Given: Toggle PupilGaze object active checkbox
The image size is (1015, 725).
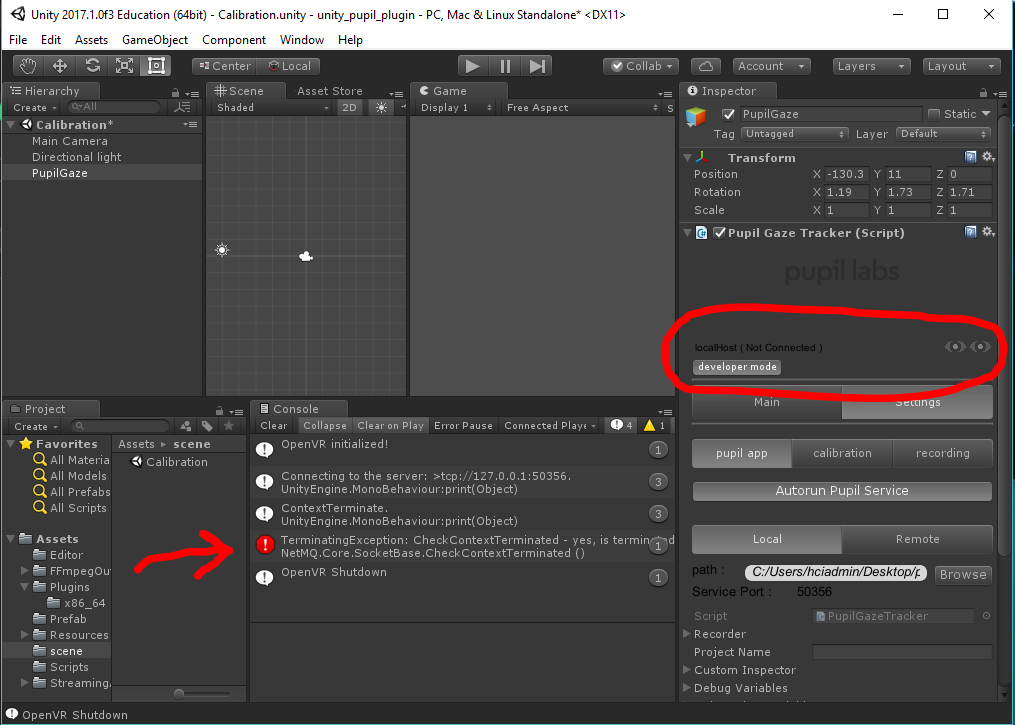Looking at the screenshot, I should click(x=729, y=115).
